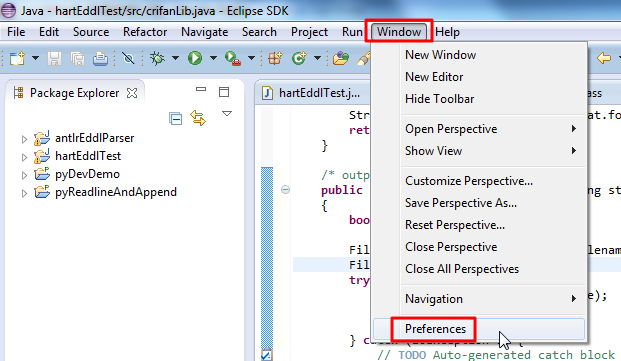Open the New Java Class dropdown arrow
The image size is (621, 361).
[317, 58]
